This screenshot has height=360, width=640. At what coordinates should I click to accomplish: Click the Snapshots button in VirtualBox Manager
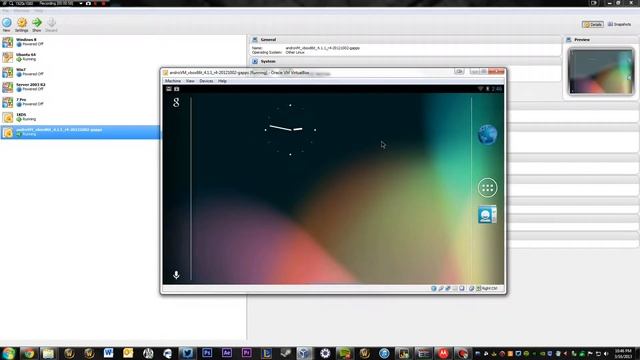620,24
